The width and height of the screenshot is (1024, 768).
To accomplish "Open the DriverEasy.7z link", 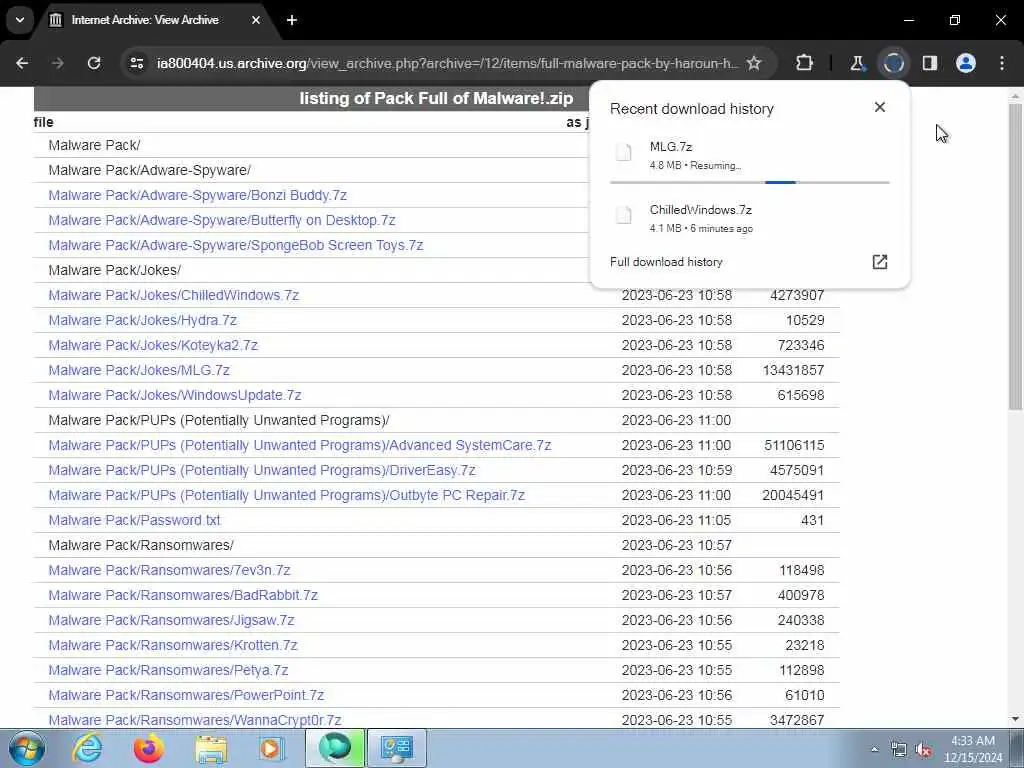I will (x=262, y=470).
